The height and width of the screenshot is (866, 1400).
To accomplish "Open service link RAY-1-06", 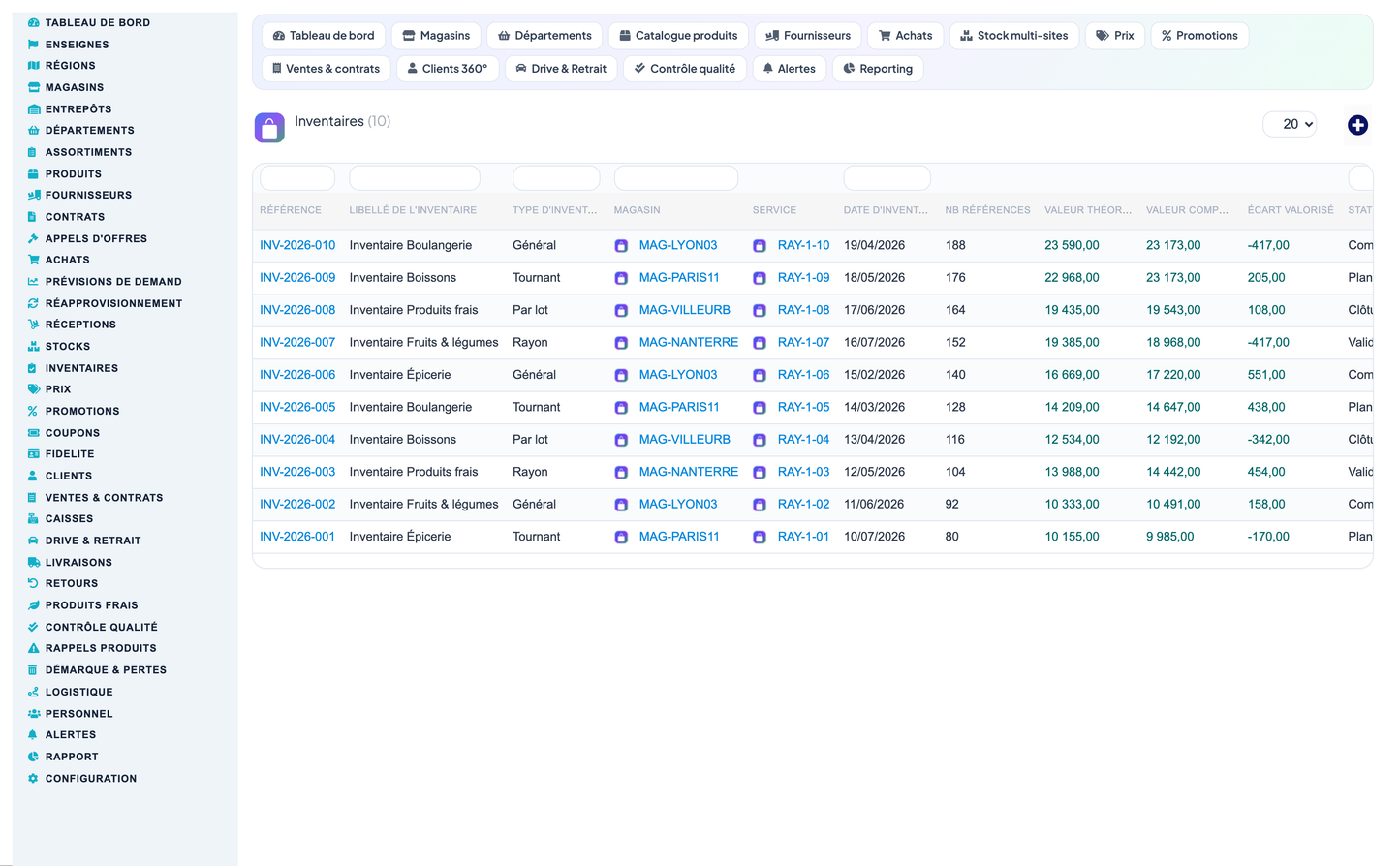I will 803,375.
